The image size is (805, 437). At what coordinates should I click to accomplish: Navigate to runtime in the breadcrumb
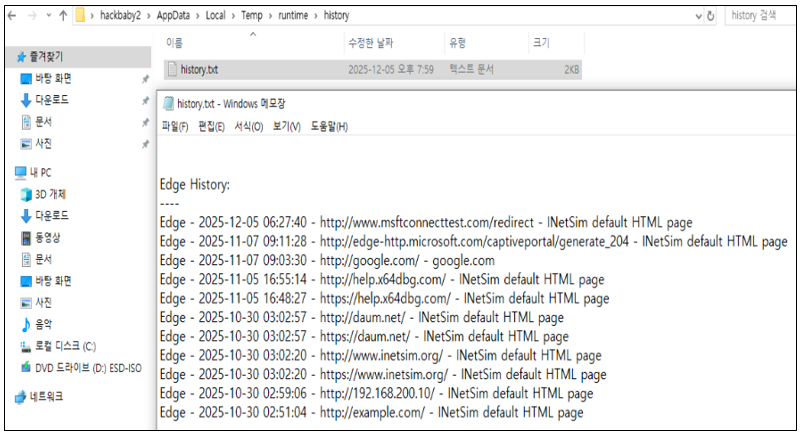(x=293, y=15)
